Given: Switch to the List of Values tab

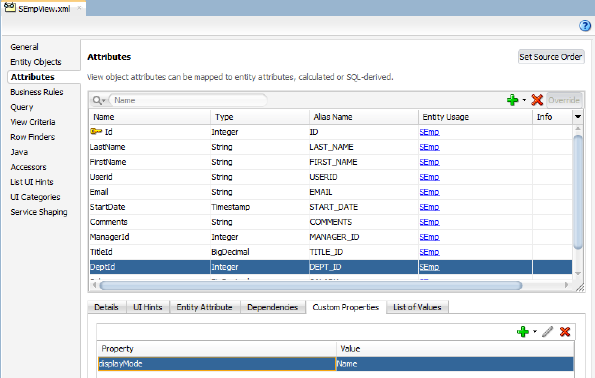Looking at the screenshot, I should point(417,307).
